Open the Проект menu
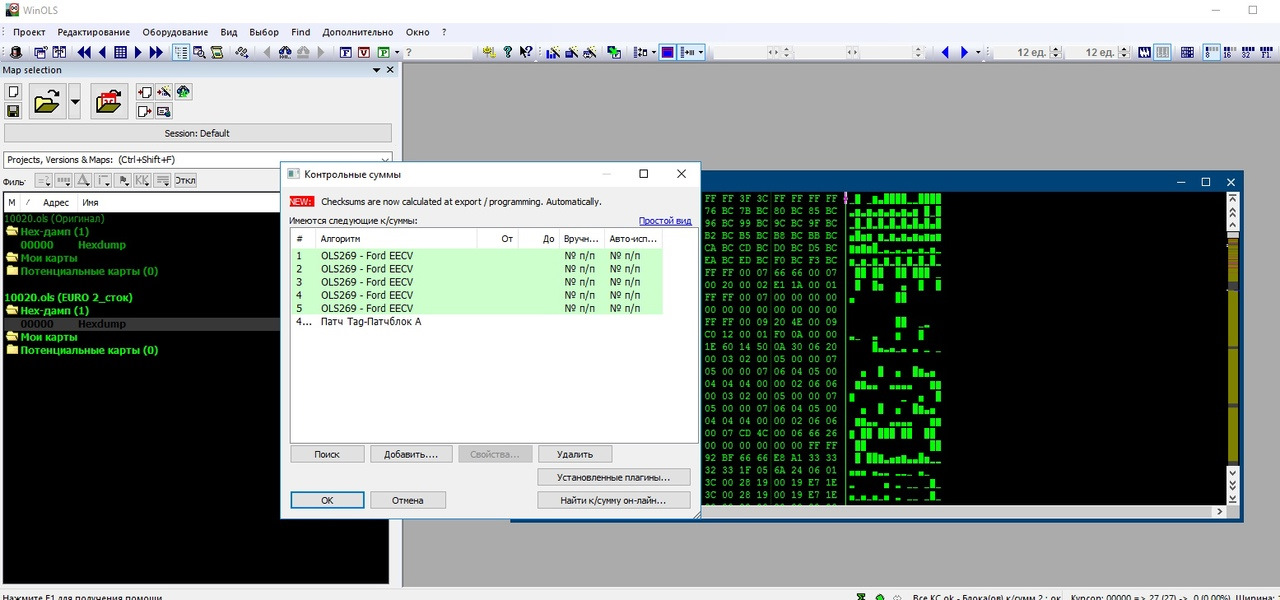Viewport: 1280px width, 600px height. click(29, 32)
